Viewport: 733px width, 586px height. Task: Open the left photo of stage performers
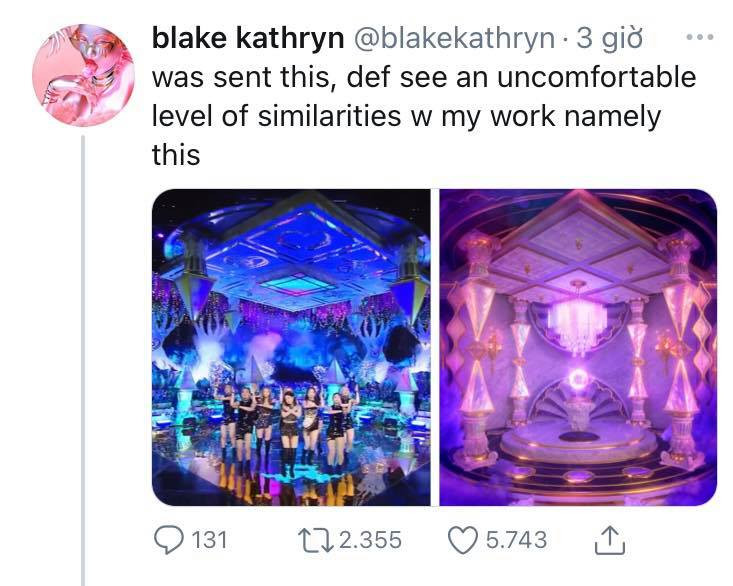[x=291, y=347]
